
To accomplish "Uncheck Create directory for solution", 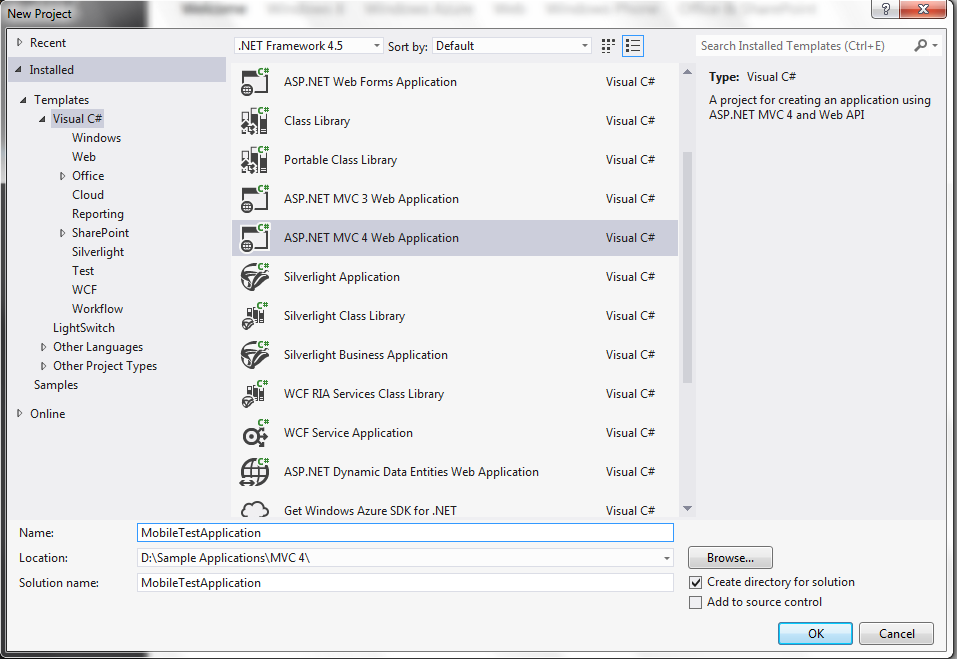I will [x=694, y=582].
